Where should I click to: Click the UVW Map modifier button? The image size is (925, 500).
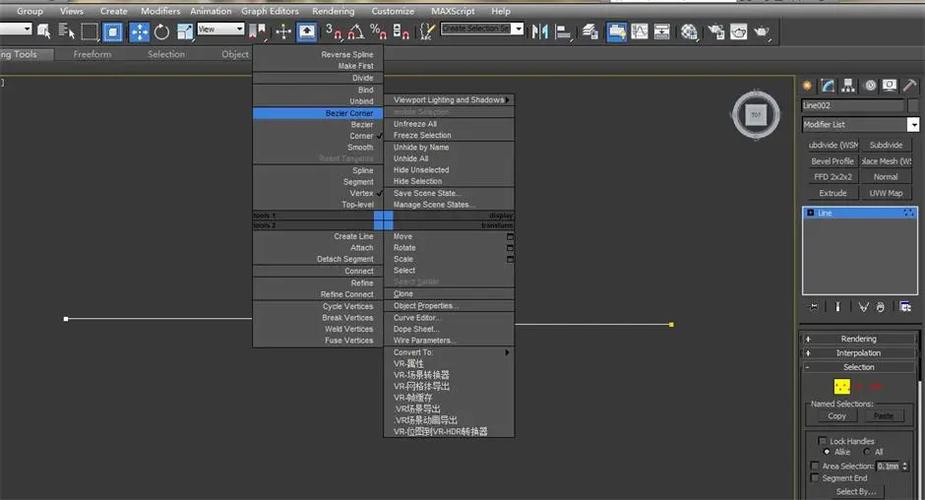pyautogui.click(x=885, y=193)
